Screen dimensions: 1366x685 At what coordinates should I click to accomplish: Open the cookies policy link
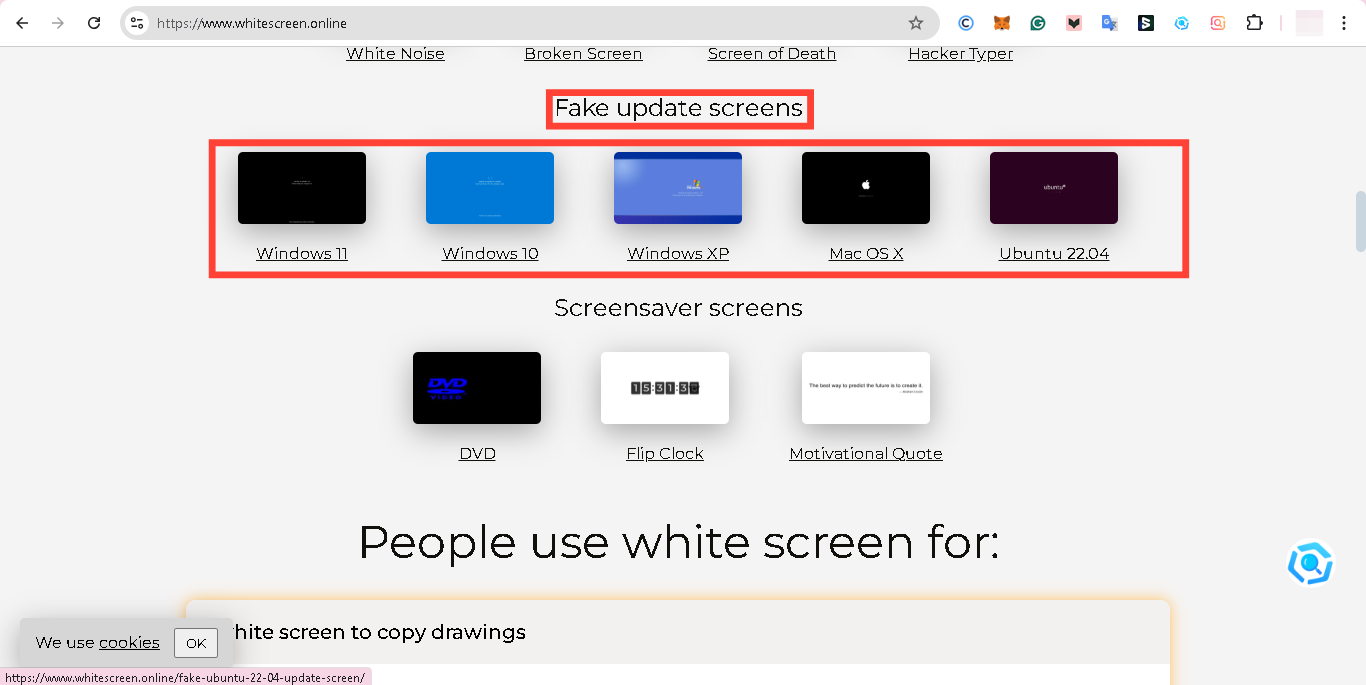(x=129, y=643)
